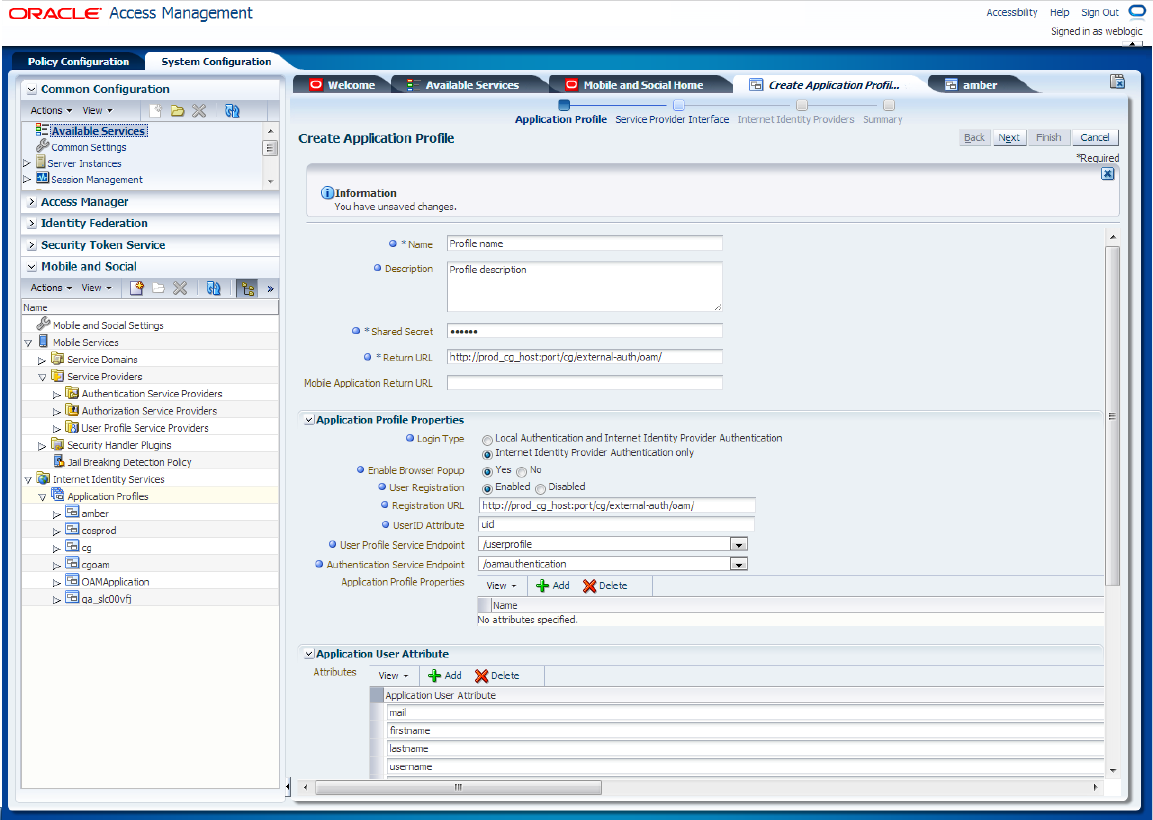Image resolution: width=1153 pixels, height=820 pixels.
Task: Select No for Enable Browser Popup
Action: [x=521, y=471]
